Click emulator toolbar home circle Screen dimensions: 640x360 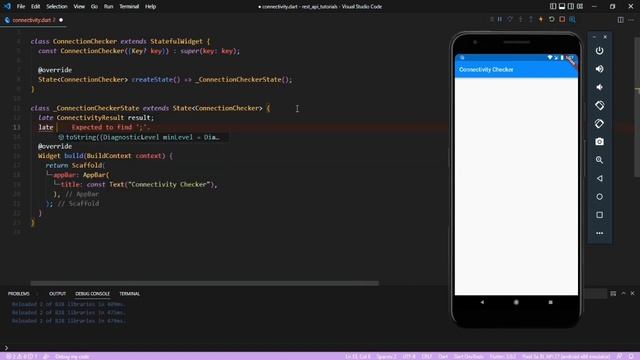[599, 197]
